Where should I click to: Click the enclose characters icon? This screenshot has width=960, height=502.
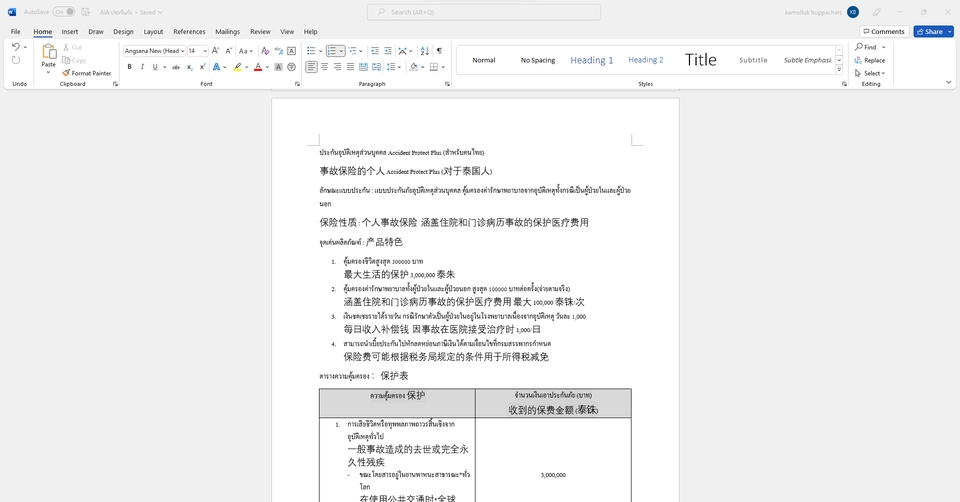coord(291,67)
